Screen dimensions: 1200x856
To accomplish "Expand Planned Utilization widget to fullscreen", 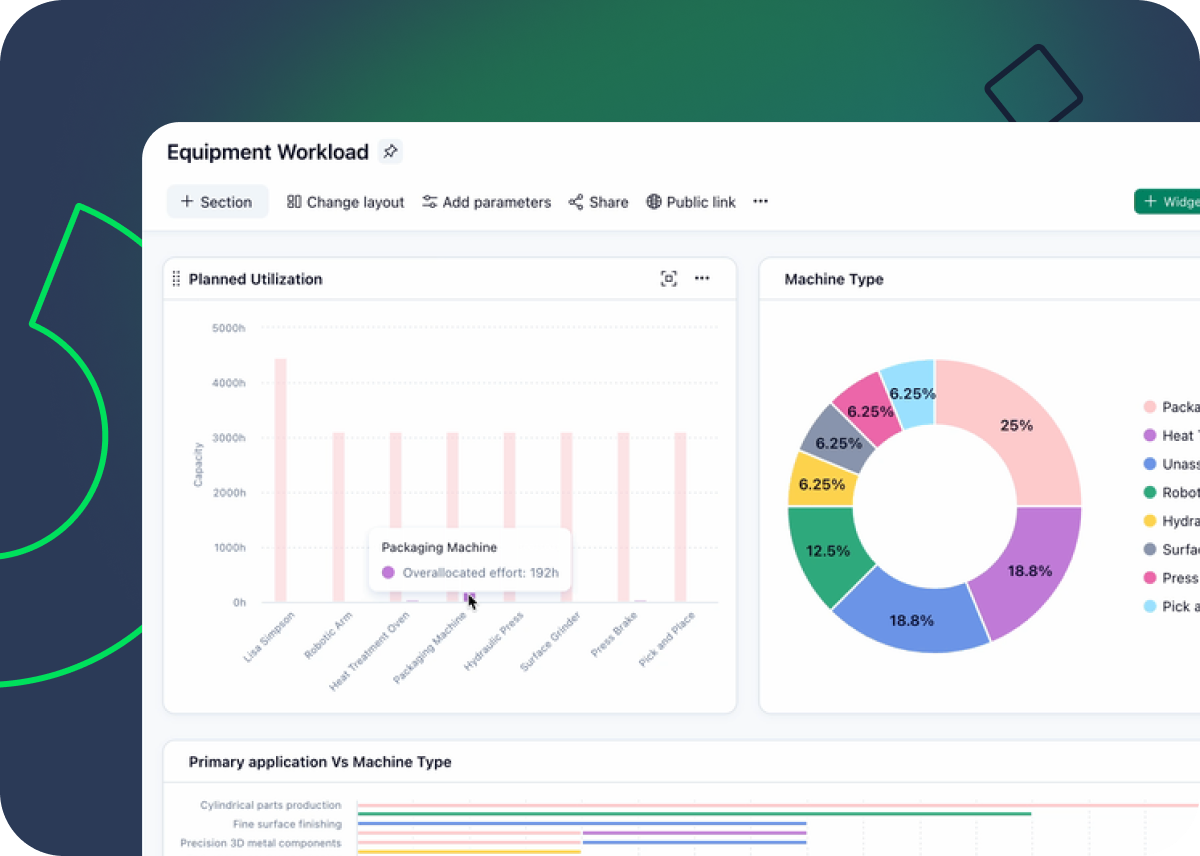I will [669, 279].
